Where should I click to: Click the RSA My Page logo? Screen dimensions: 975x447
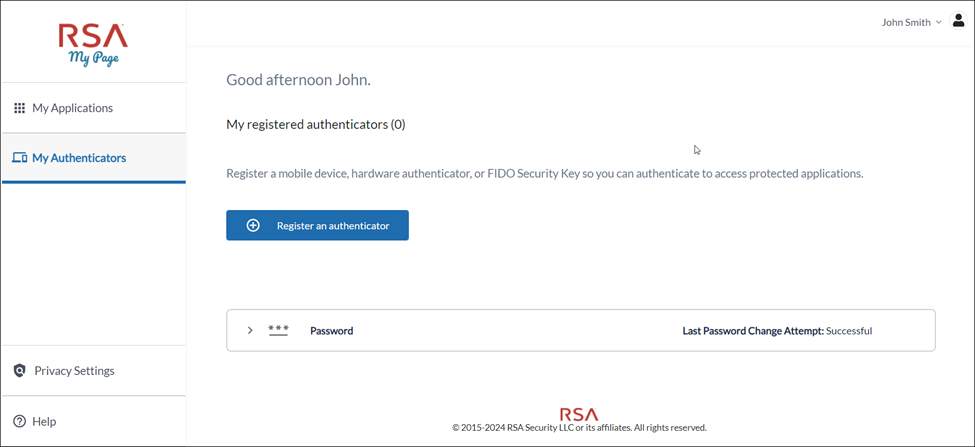93,44
